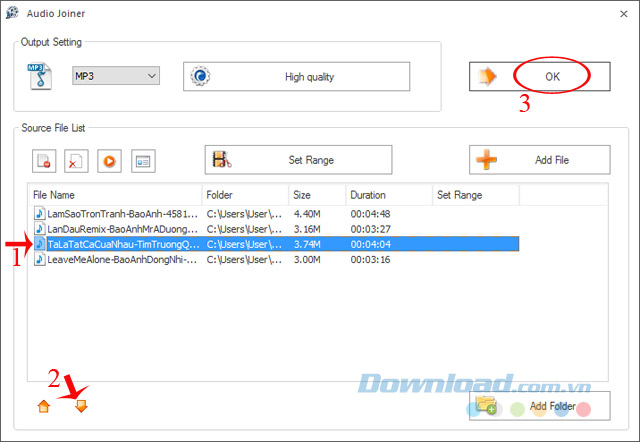Click the music note icon of LeaveMeAlone file
The height and width of the screenshot is (442, 640).
pos(40,259)
